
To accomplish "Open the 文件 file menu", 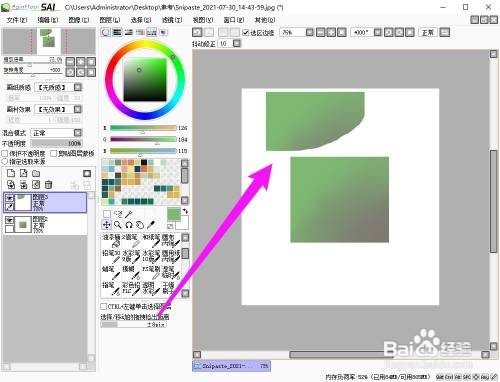I will (17, 20).
